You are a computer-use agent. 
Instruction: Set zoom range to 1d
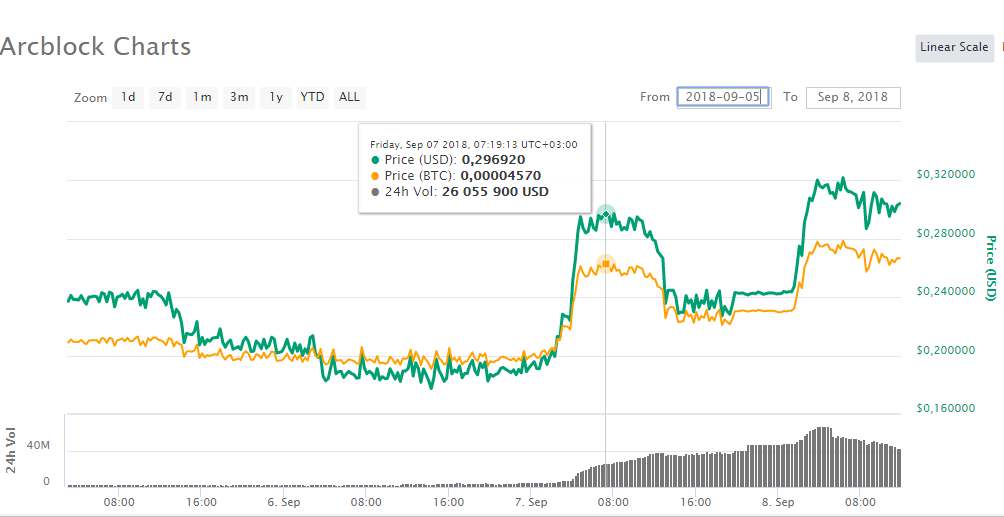pyautogui.click(x=128, y=97)
